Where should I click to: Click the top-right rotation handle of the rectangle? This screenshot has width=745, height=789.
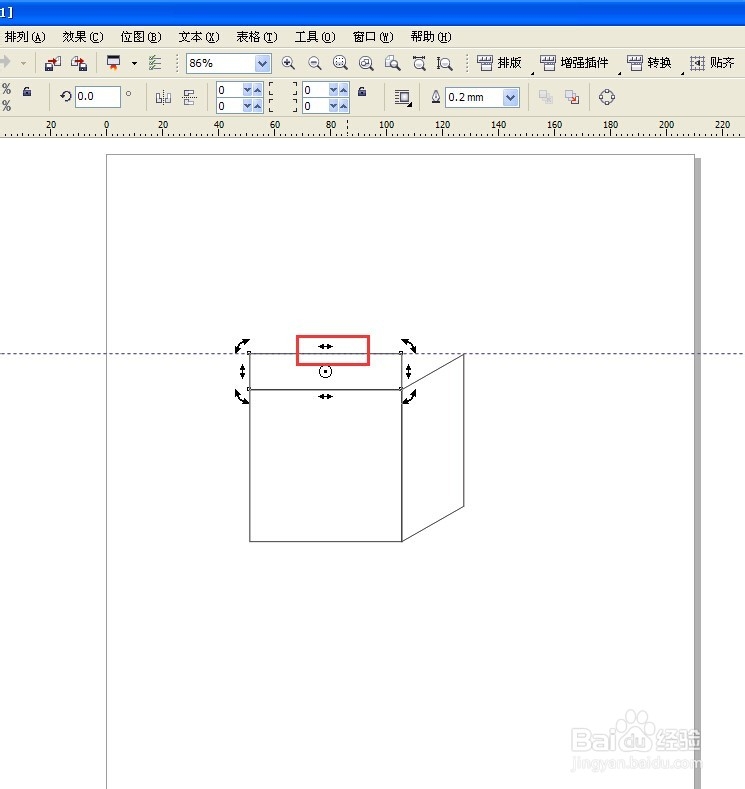click(408, 346)
